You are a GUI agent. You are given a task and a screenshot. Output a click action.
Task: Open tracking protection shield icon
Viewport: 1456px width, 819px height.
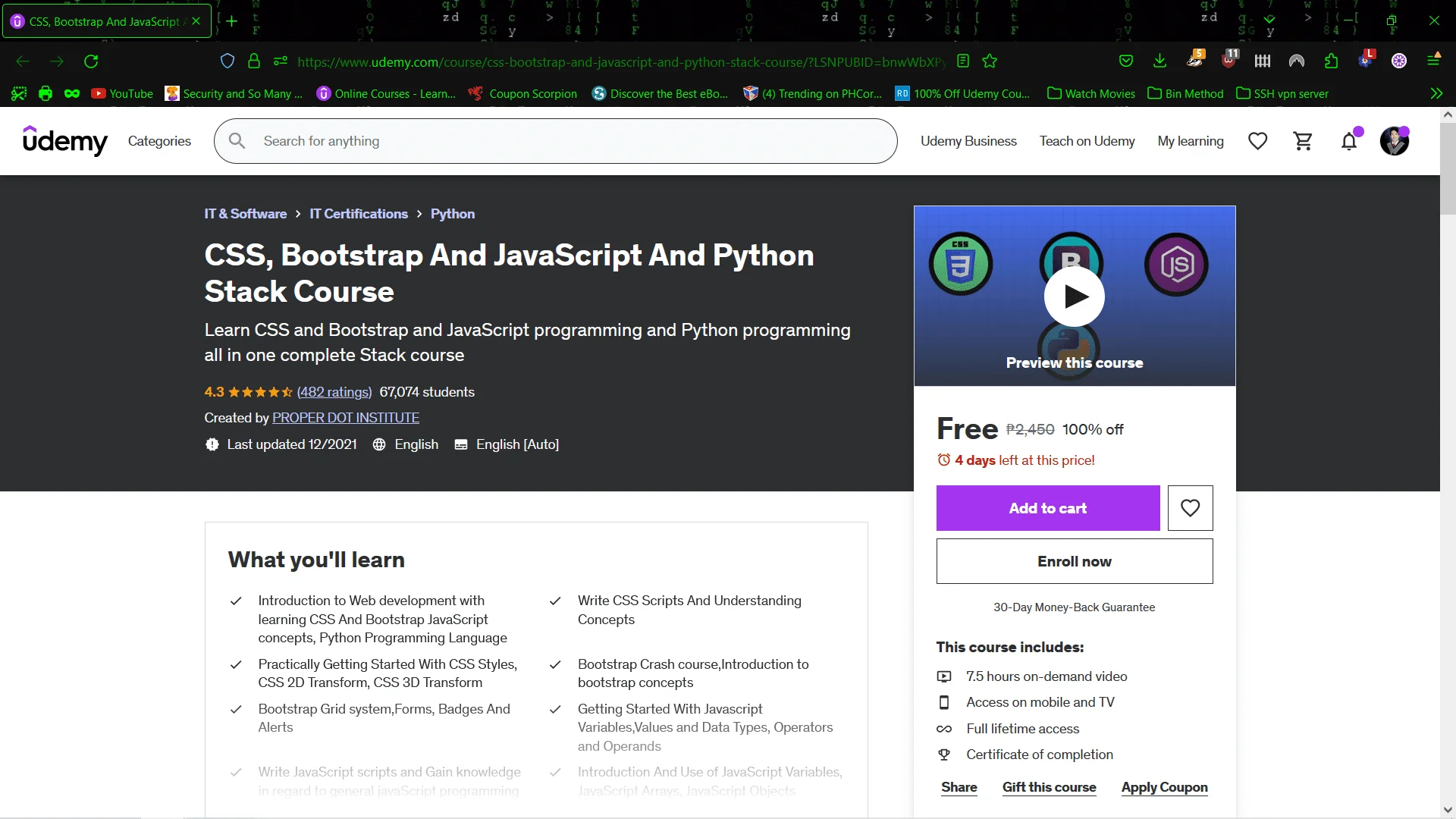click(227, 61)
